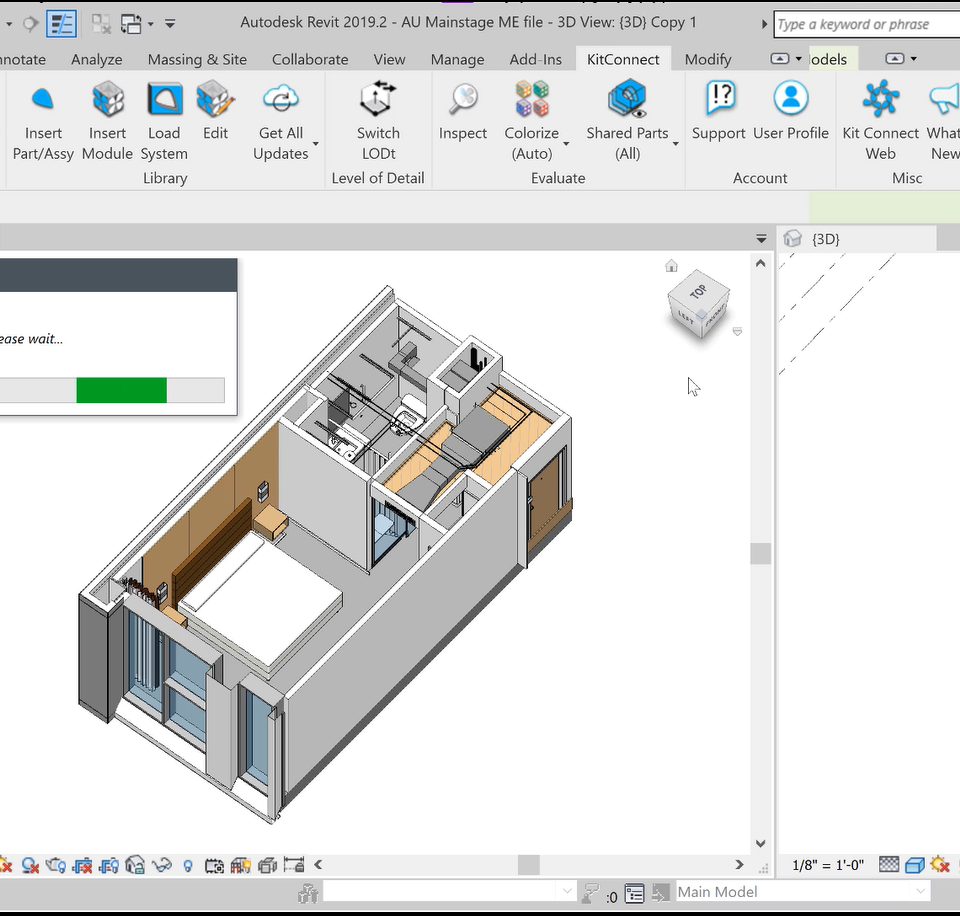Image resolution: width=960 pixels, height=916 pixels.
Task: Click the Shared Parts (All) tool
Action: [x=627, y=121]
